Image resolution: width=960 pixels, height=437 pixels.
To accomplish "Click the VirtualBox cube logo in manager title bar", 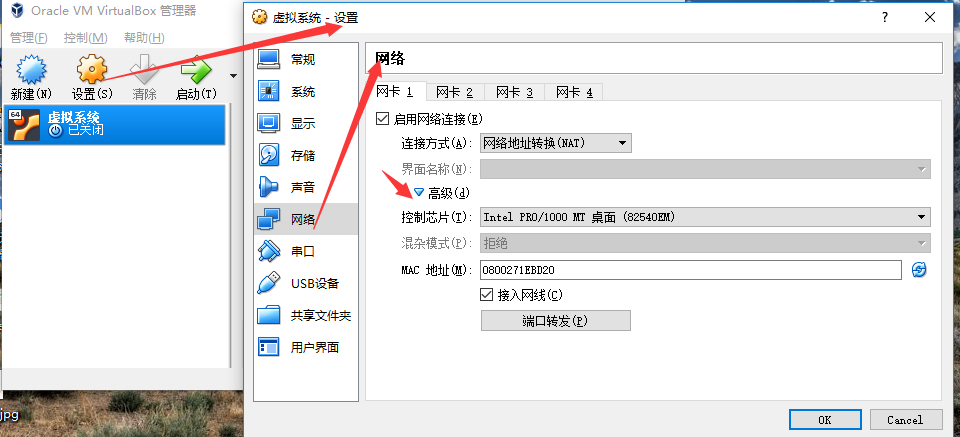I will [x=16, y=11].
